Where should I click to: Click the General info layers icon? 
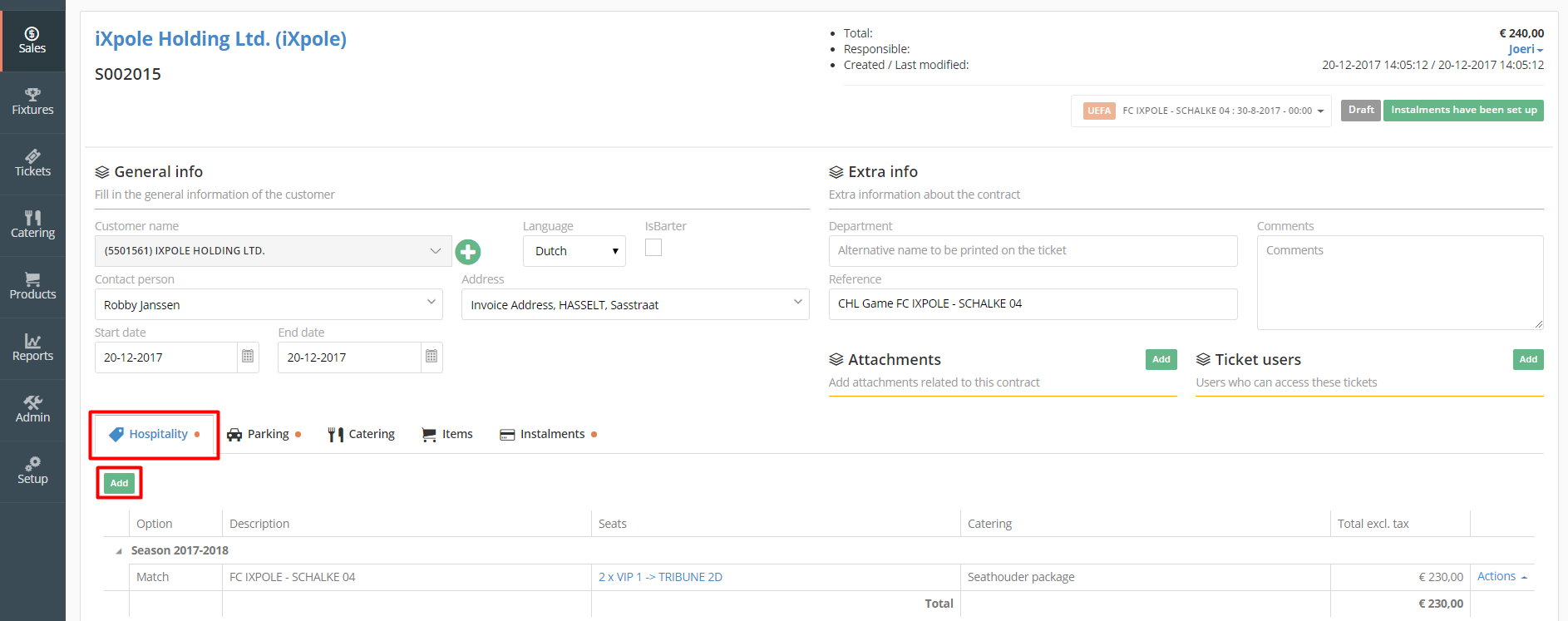(x=102, y=172)
